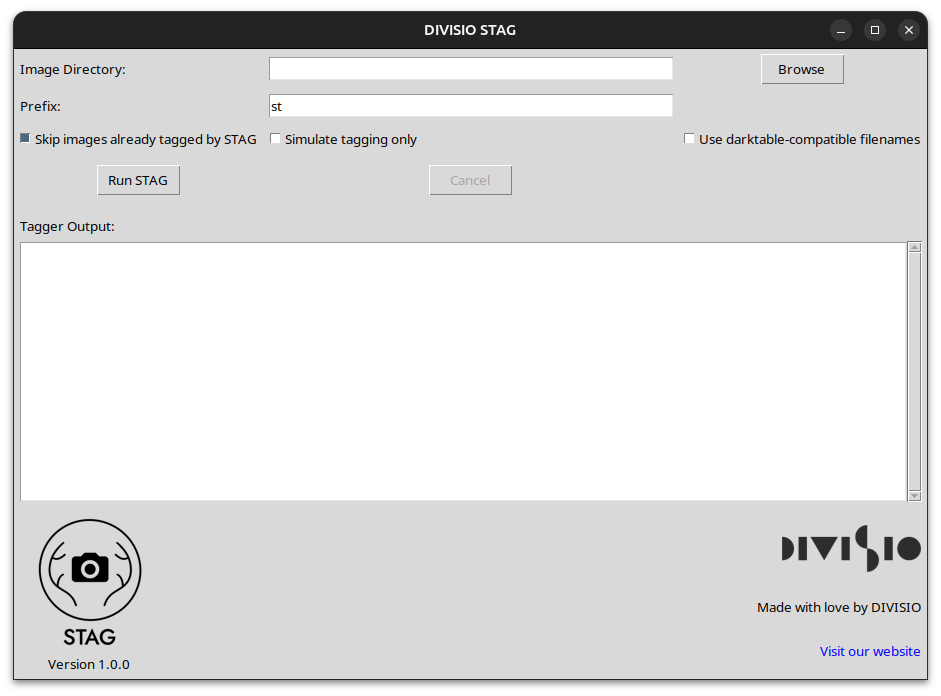
Task: Click the Made with love by DIVISIO text
Action: click(839, 607)
